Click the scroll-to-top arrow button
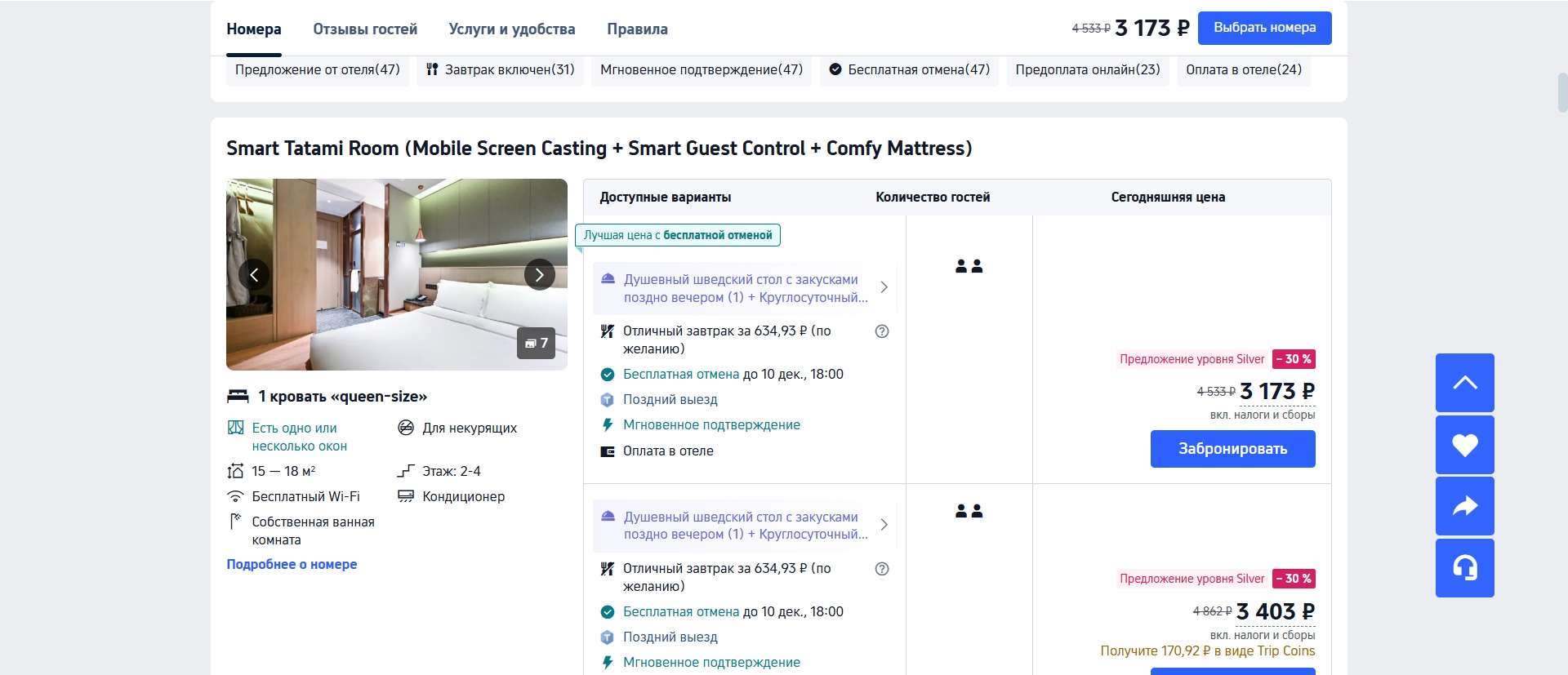The image size is (1568, 675). point(1464,383)
